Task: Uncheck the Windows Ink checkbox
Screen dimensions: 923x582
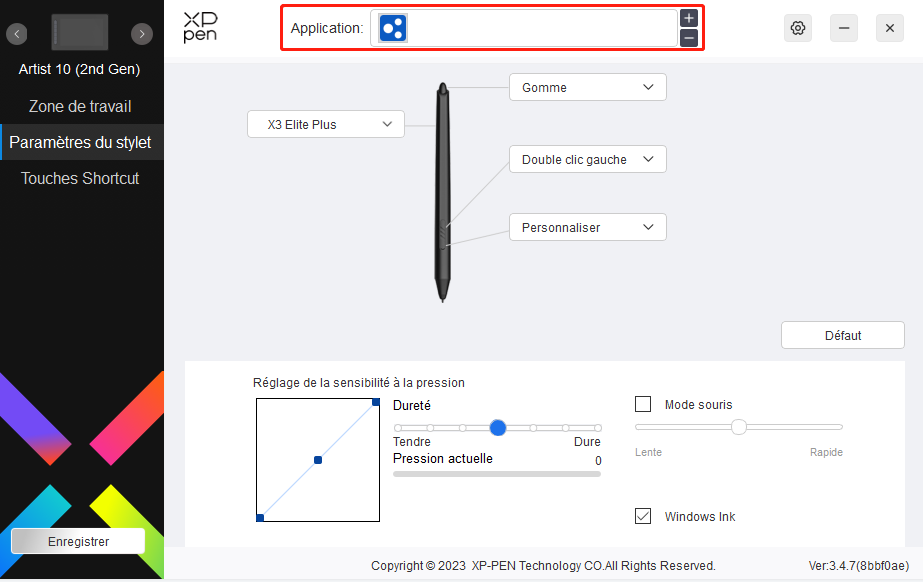Action: pyautogui.click(x=643, y=516)
